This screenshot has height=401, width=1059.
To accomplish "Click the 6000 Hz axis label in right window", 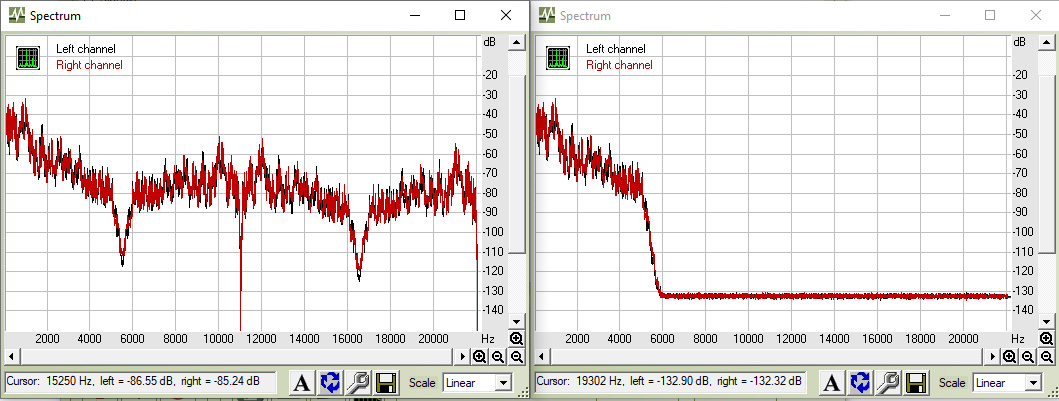I will click(x=663, y=338).
